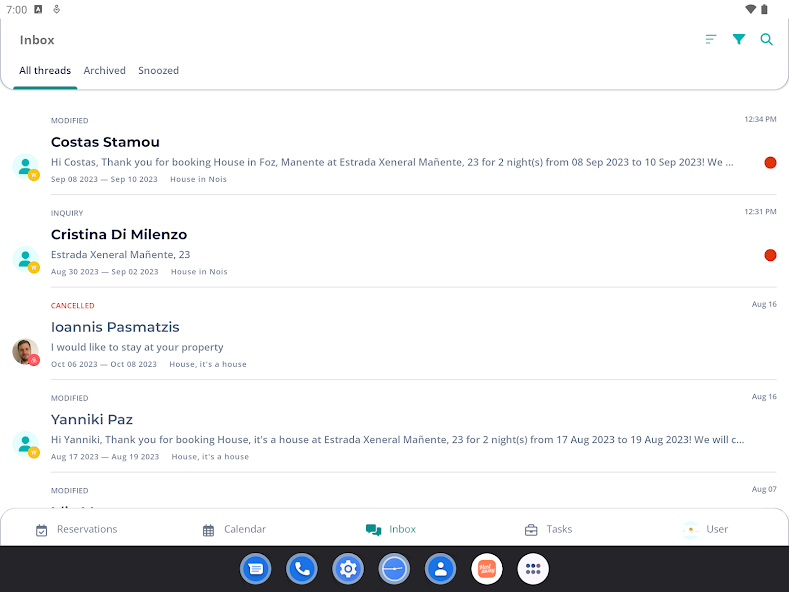The image size is (789, 592).
Task: Tap the search magnifier icon
Action: [766, 39]
